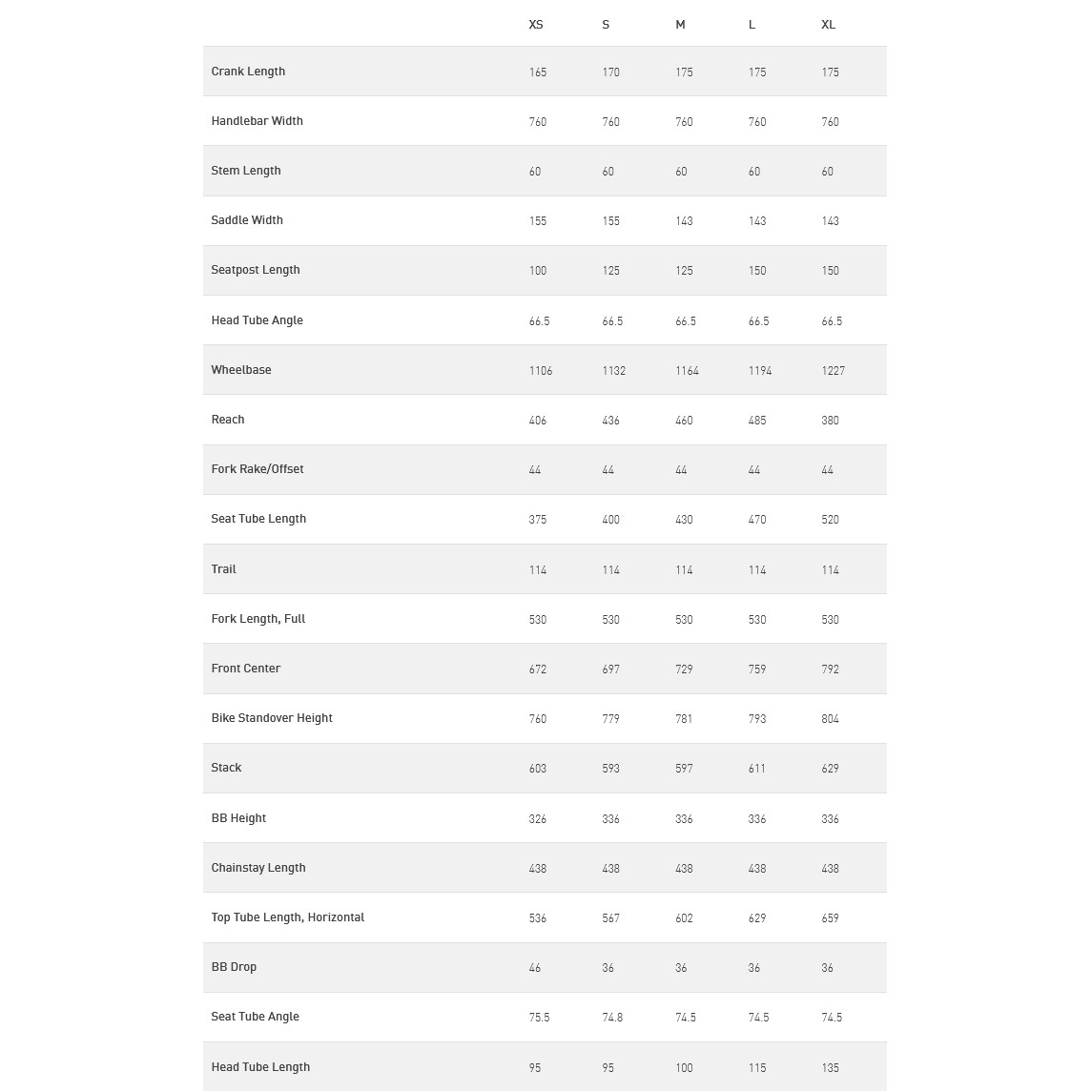Click the XL Reach value 380
This screenshot has width=1092, height=1092.
[x=830, y=421]
